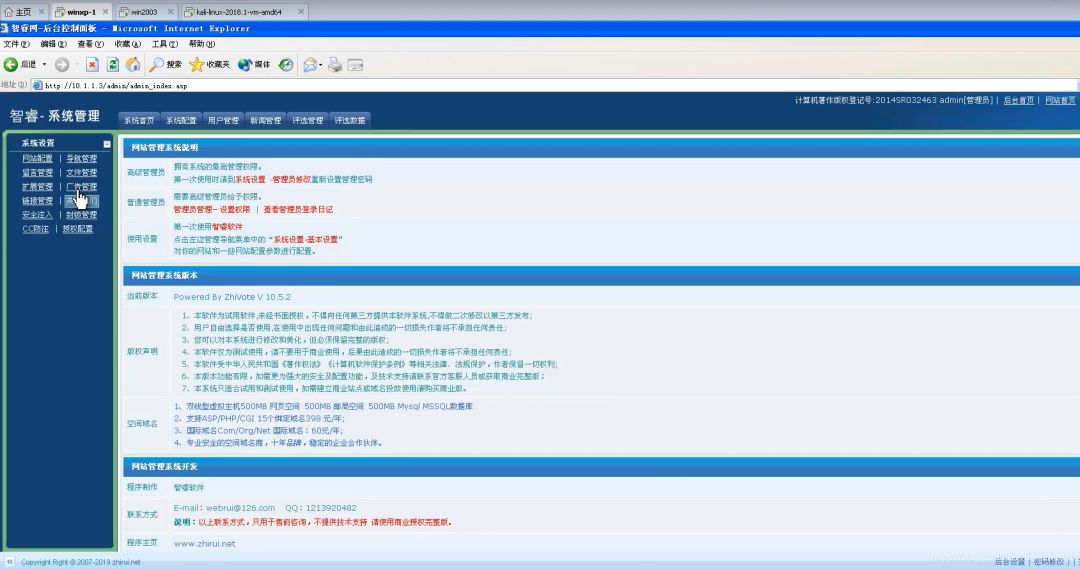Click the IE Forward arrow icon

pyautogui.click(x=62, y=65)
